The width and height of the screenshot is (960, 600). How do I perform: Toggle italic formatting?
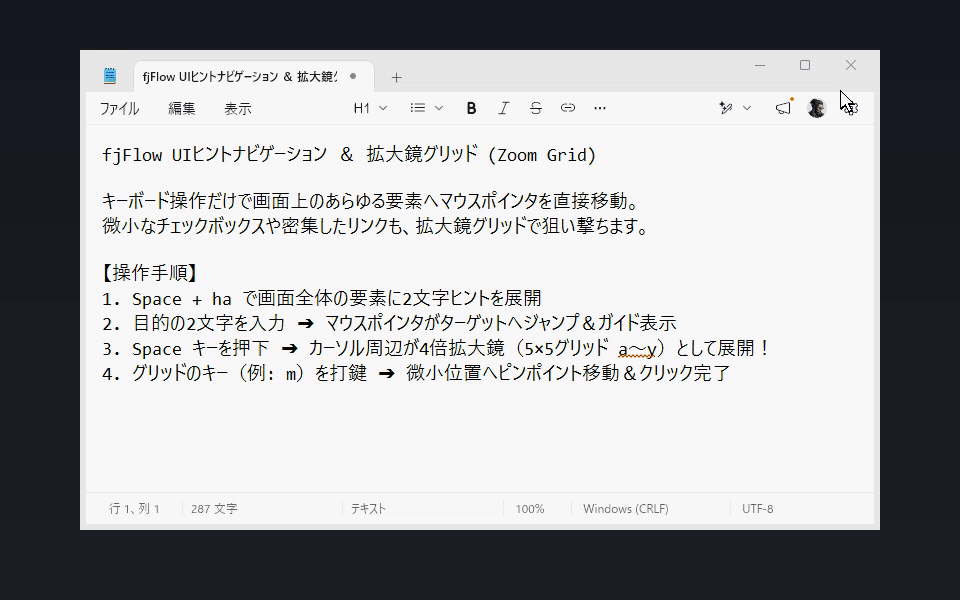(x=503, y=108)
